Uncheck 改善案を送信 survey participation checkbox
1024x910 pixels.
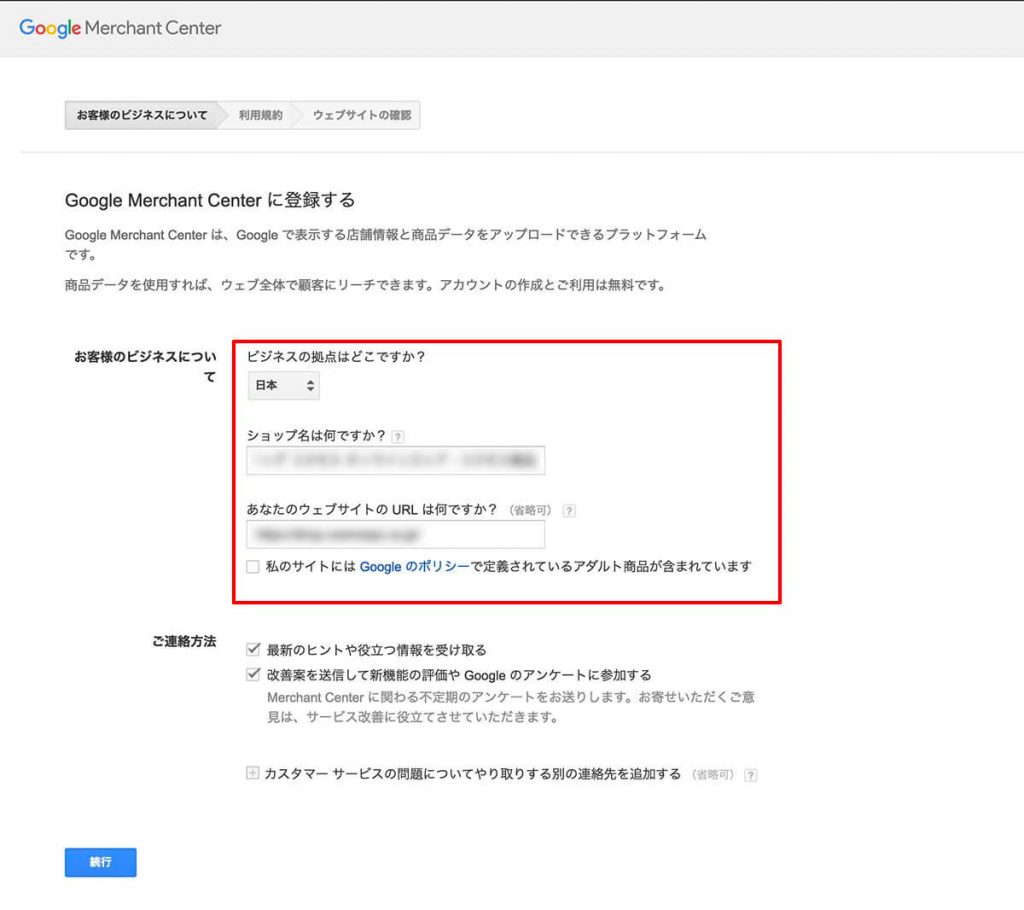tap(253, 674)
